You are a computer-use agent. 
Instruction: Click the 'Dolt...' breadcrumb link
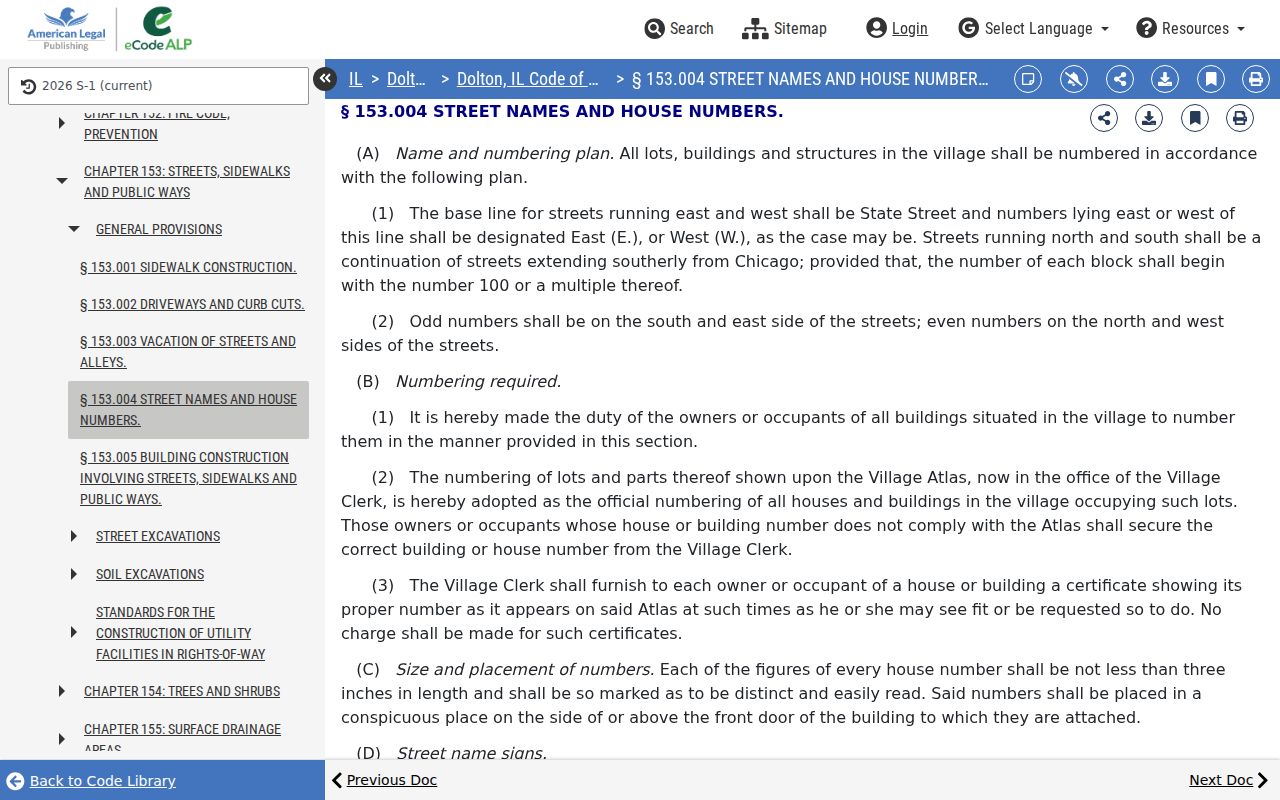[406, 79]
